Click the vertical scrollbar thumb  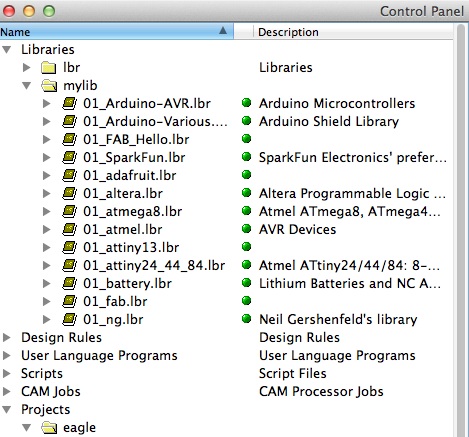pyautogui.click(x=461, y=230)
